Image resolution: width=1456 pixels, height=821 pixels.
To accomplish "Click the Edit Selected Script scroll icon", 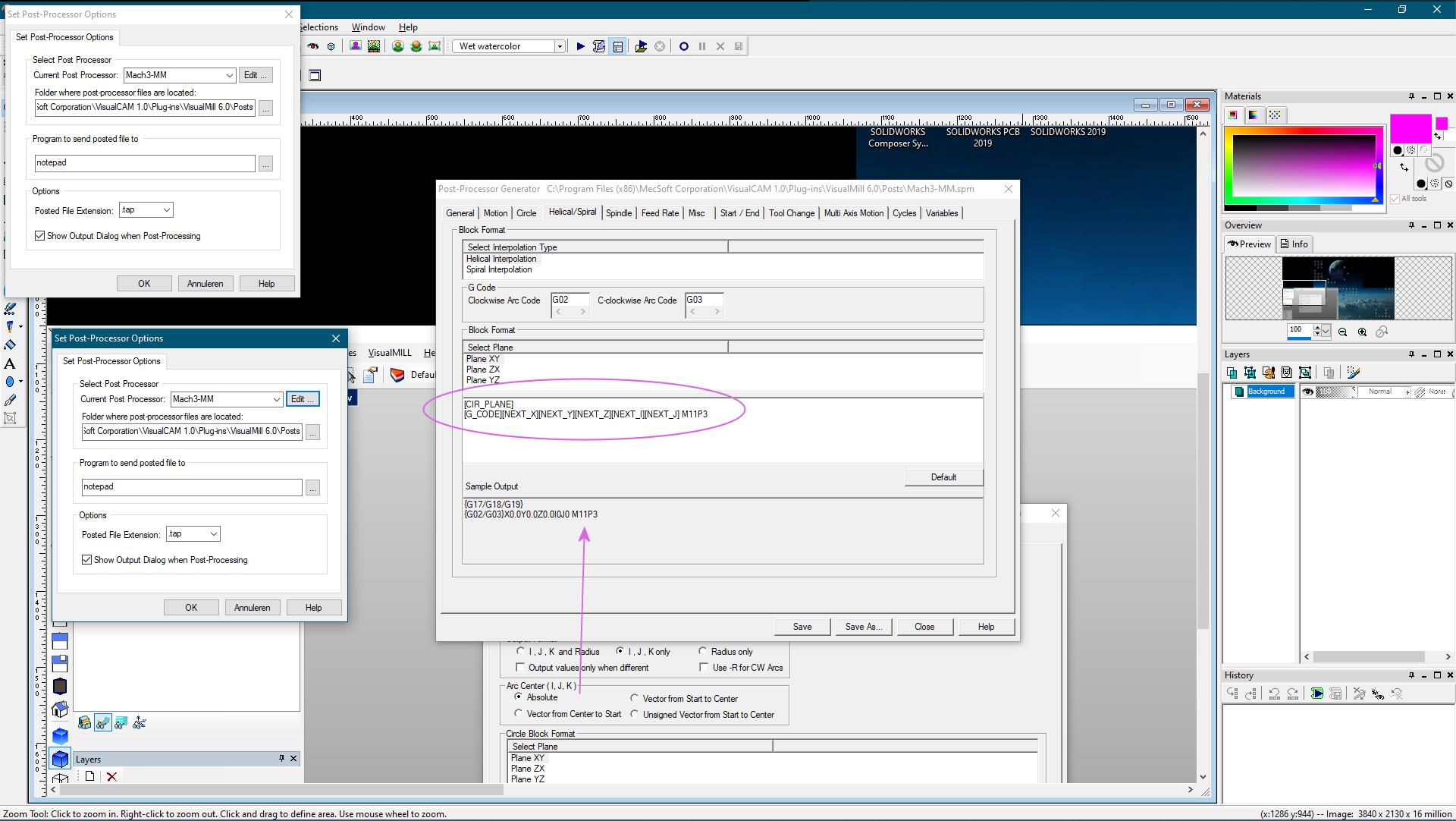I will coord(599,46).
